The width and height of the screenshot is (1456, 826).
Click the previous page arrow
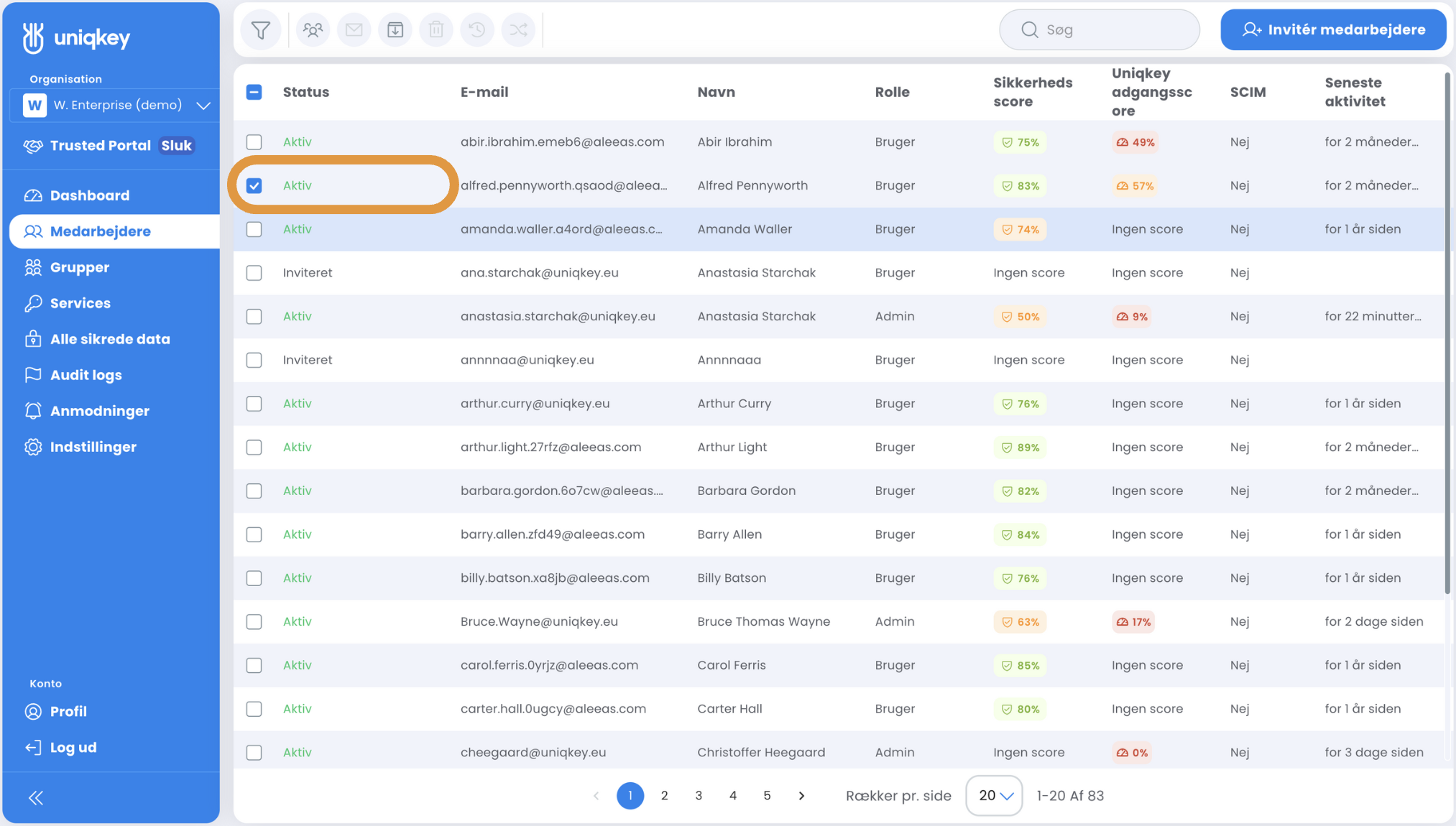coord(596,796)
